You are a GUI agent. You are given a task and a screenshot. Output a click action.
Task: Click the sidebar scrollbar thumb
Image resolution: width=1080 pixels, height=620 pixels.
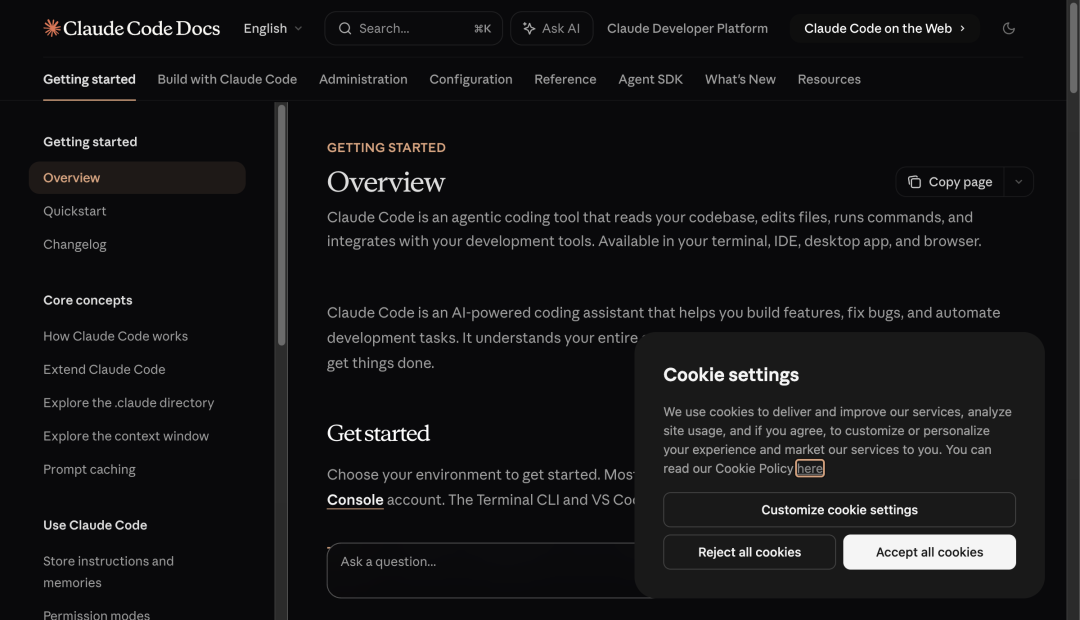[281, 225]
